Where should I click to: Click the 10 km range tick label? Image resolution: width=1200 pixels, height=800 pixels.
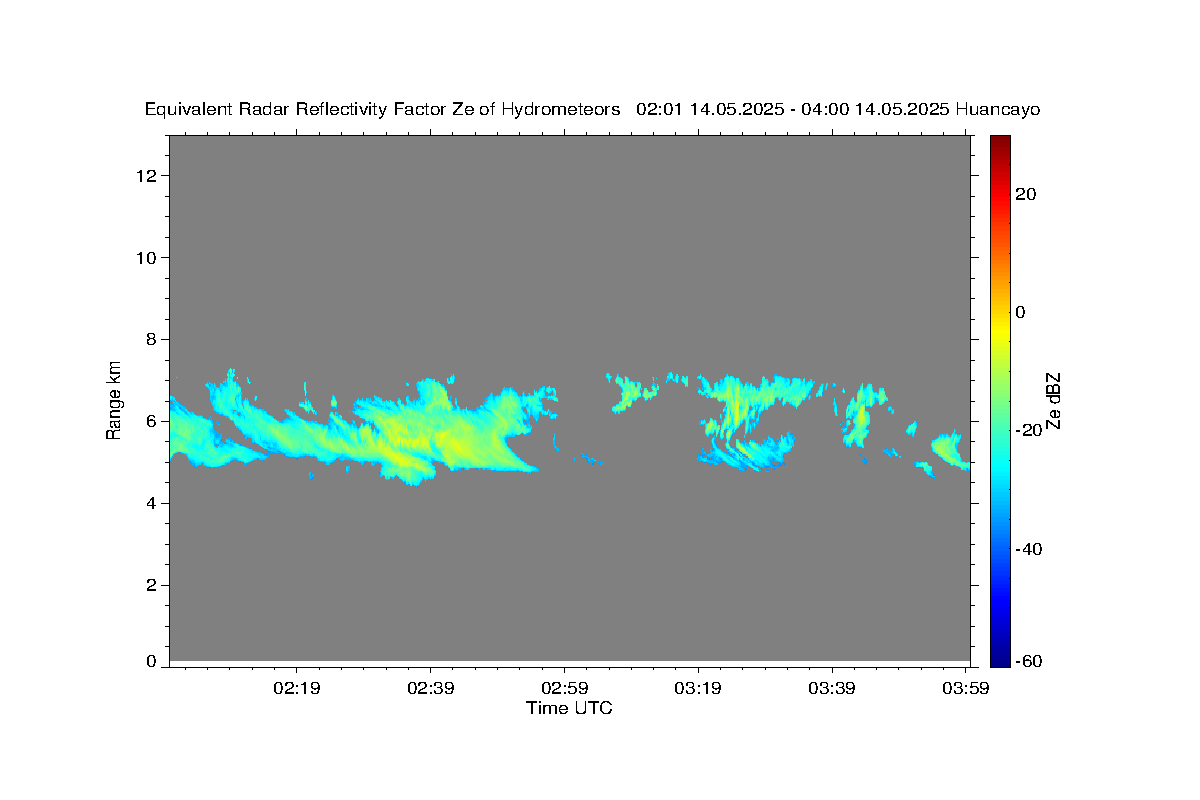pyautogui.click(x=149, y=258)
